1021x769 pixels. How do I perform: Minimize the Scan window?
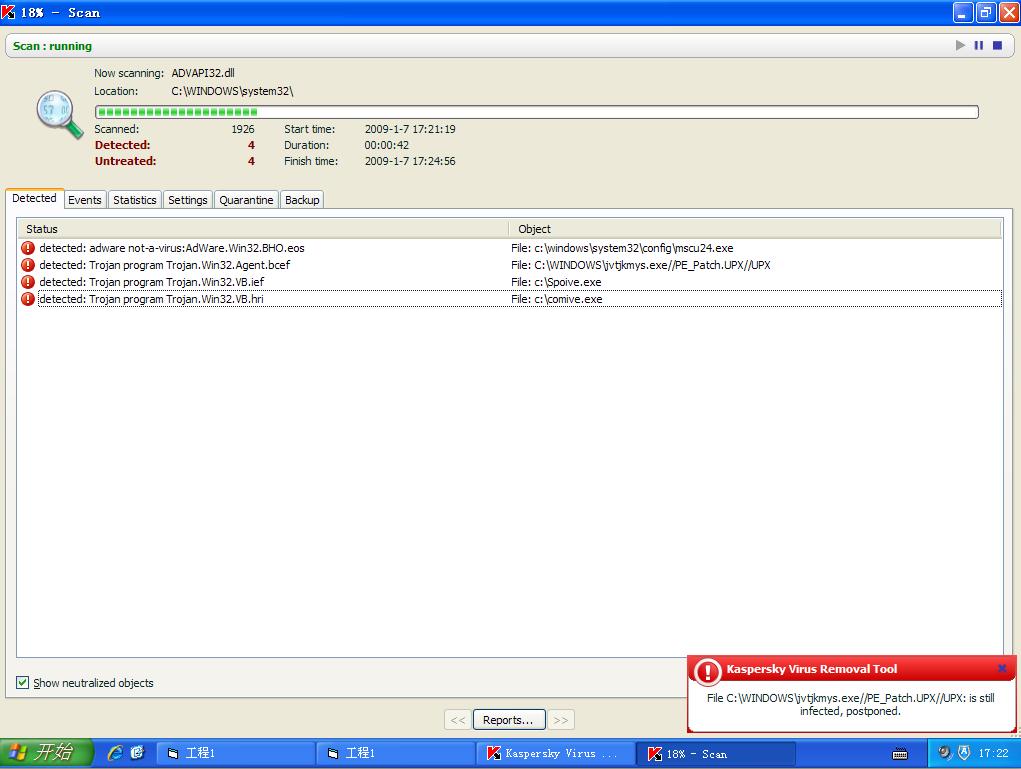(x=962, y=12)
